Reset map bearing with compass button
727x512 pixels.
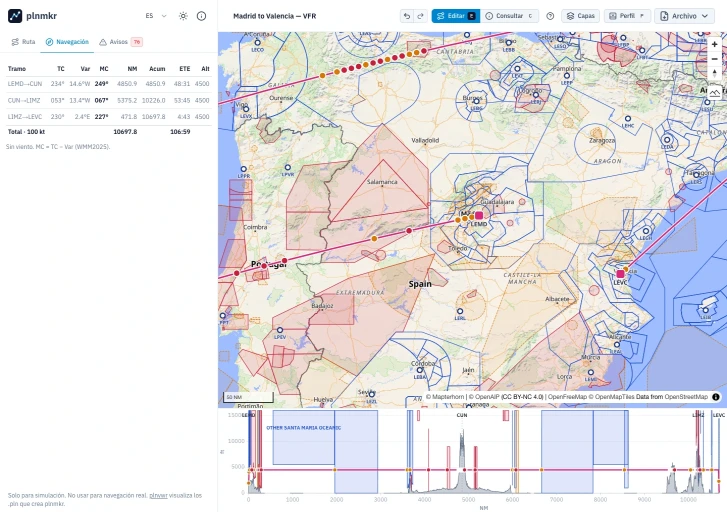pos(714,73)
